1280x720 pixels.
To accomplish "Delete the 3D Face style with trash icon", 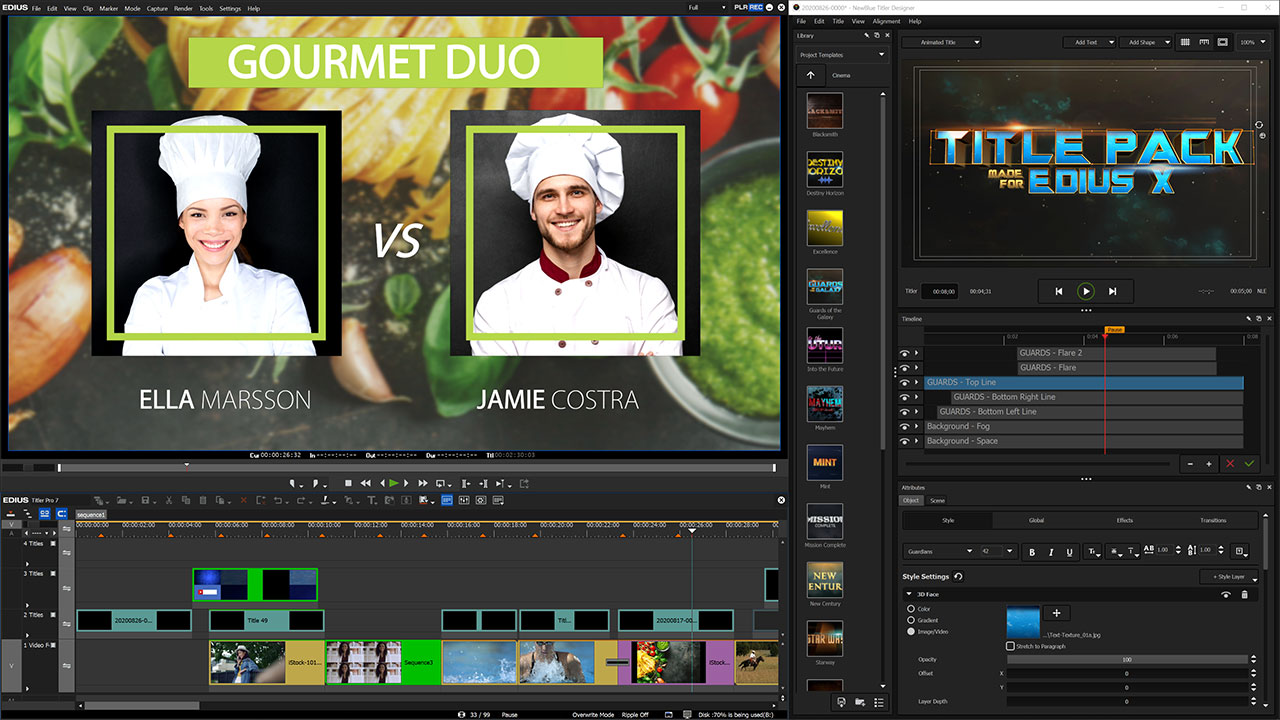I will (1245, 594).
